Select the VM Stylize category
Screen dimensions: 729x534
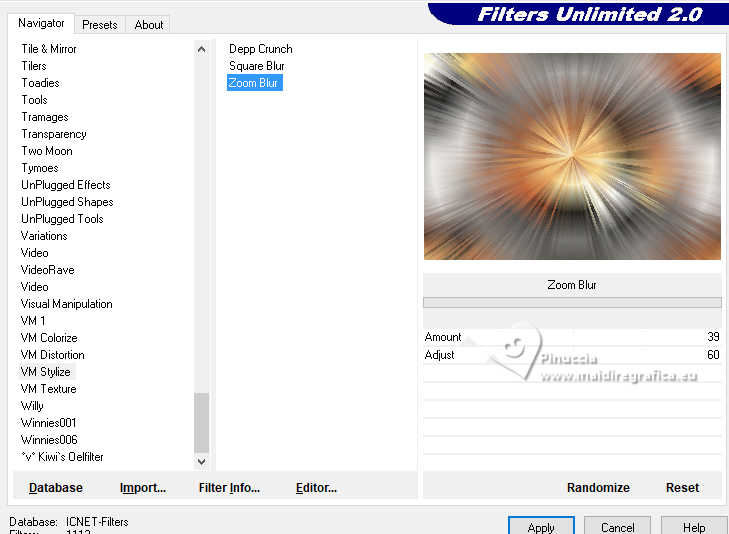pyautogui.click(x=46, y=372)
